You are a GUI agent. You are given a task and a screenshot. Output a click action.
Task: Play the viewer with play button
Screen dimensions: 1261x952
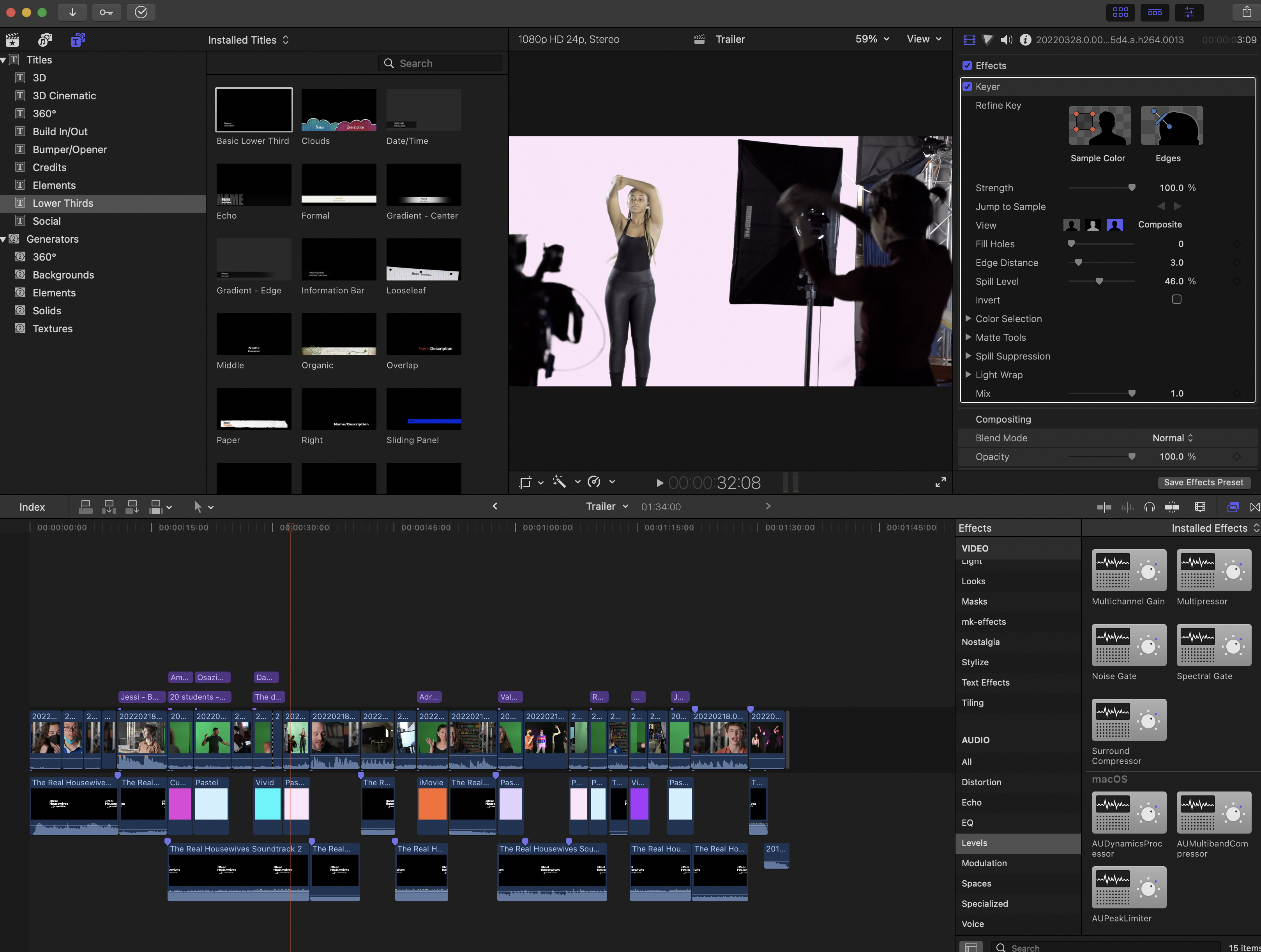click(x=660, y=483)
